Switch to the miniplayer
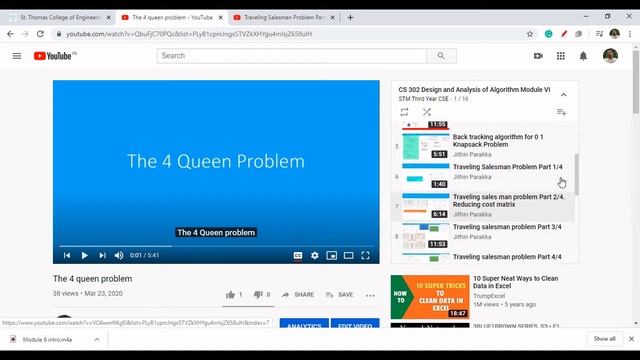640x360 pixels. pos(331,256)
